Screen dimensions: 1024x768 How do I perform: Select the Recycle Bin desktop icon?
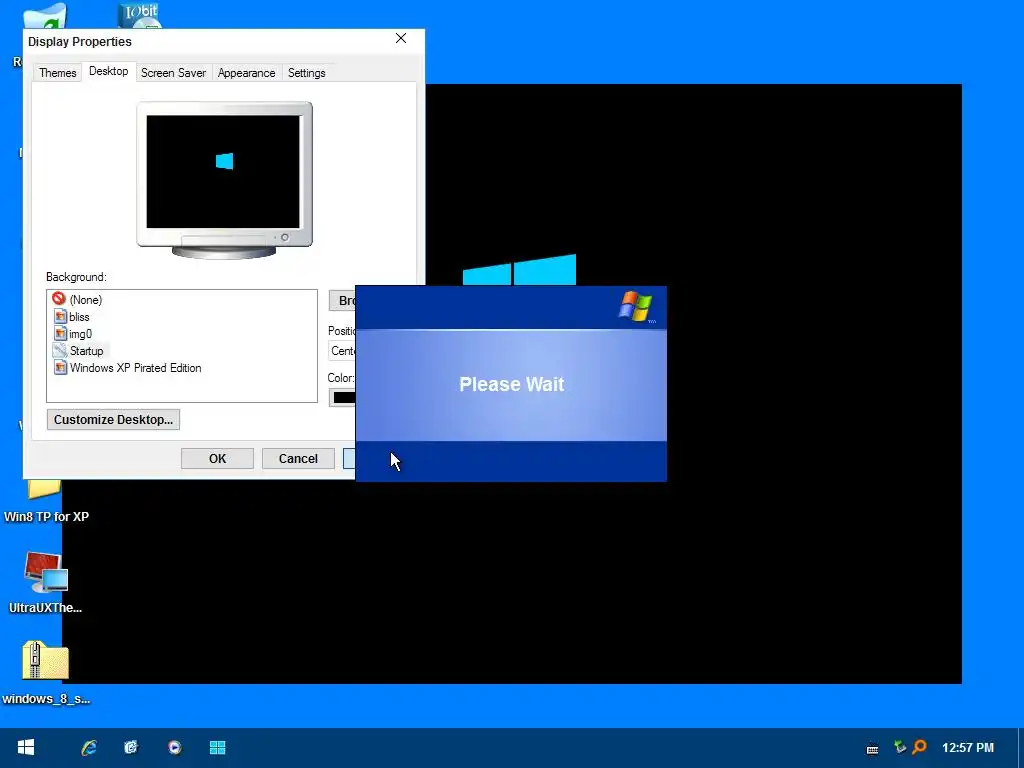(x=43, y=16)
